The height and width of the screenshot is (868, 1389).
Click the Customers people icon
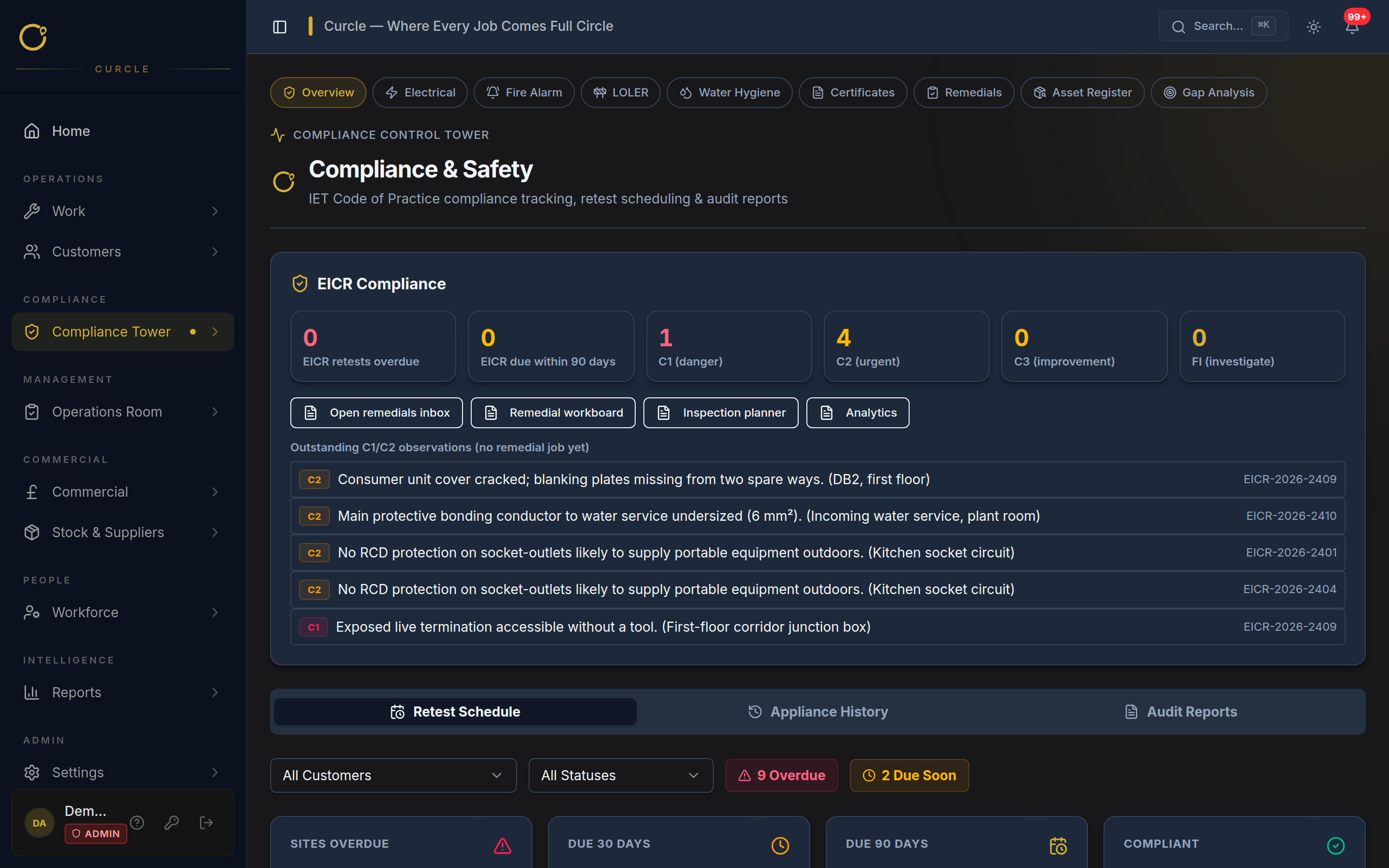31,251
